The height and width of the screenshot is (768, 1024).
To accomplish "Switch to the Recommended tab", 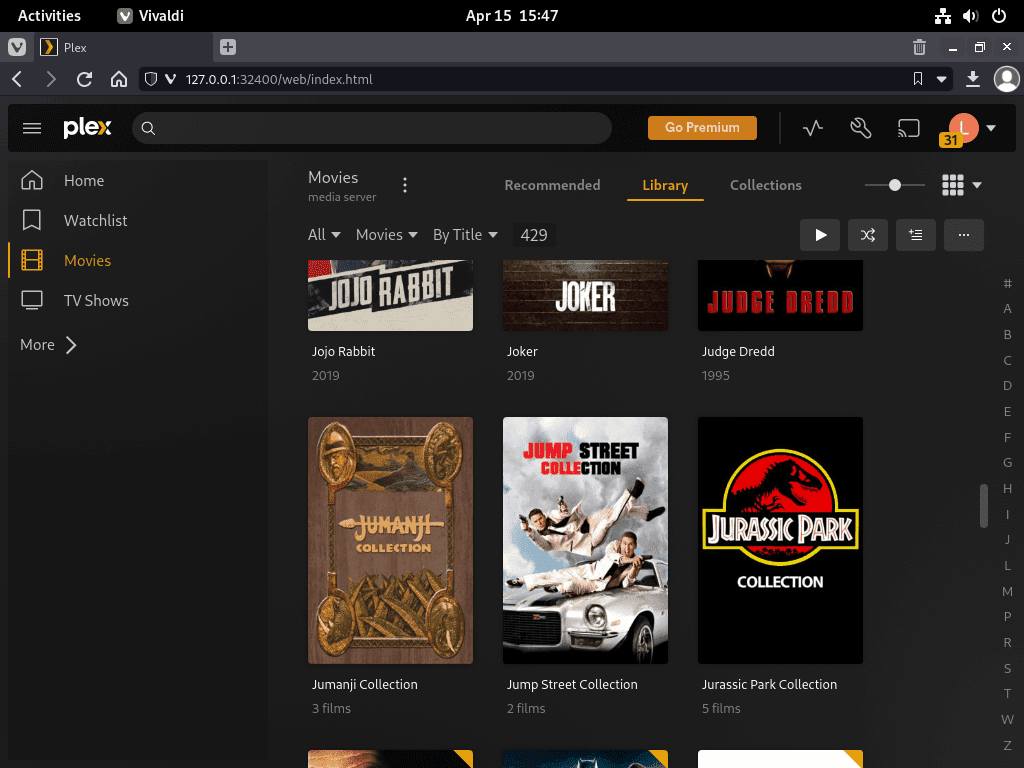I will pyautogui.click(x=552, y=185).
